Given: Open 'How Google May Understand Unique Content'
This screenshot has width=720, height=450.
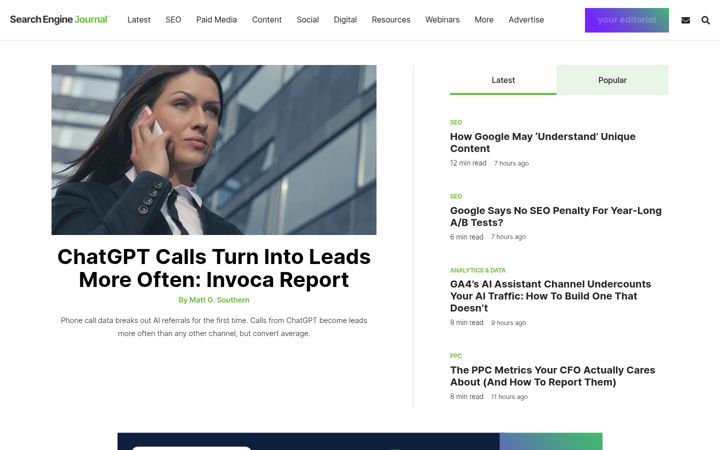Looking at the screenshot, I should [543, 142].
